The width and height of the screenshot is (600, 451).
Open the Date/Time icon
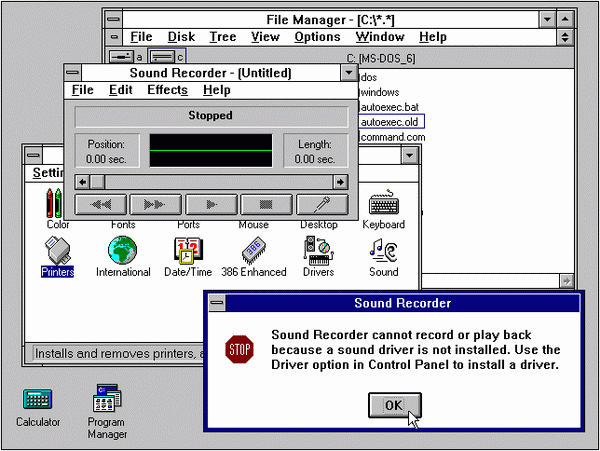click(x=188, y=251)
